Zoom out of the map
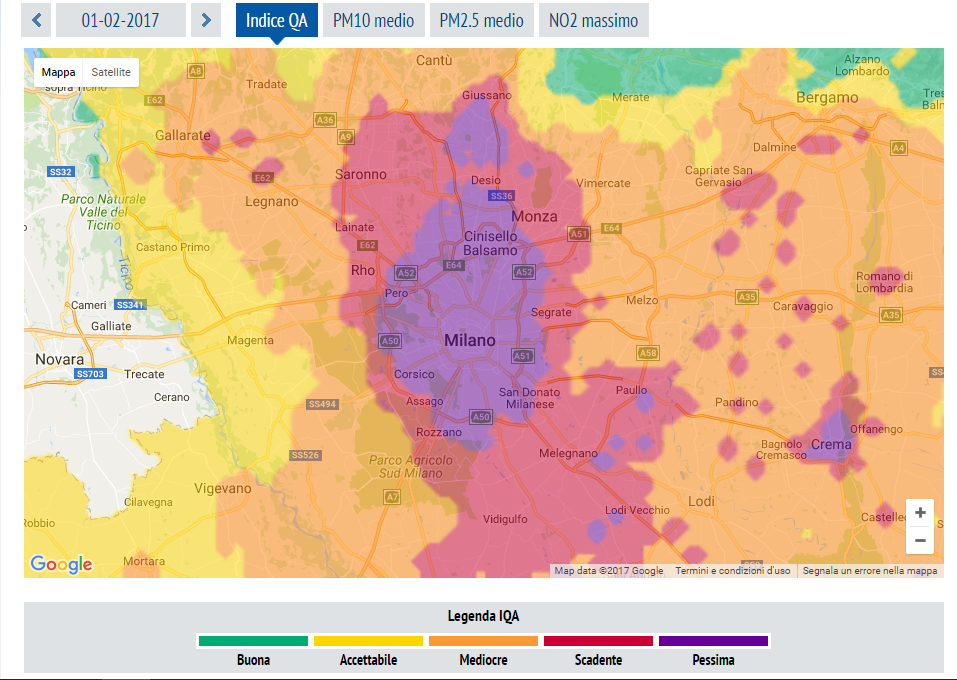 (919, 541)
